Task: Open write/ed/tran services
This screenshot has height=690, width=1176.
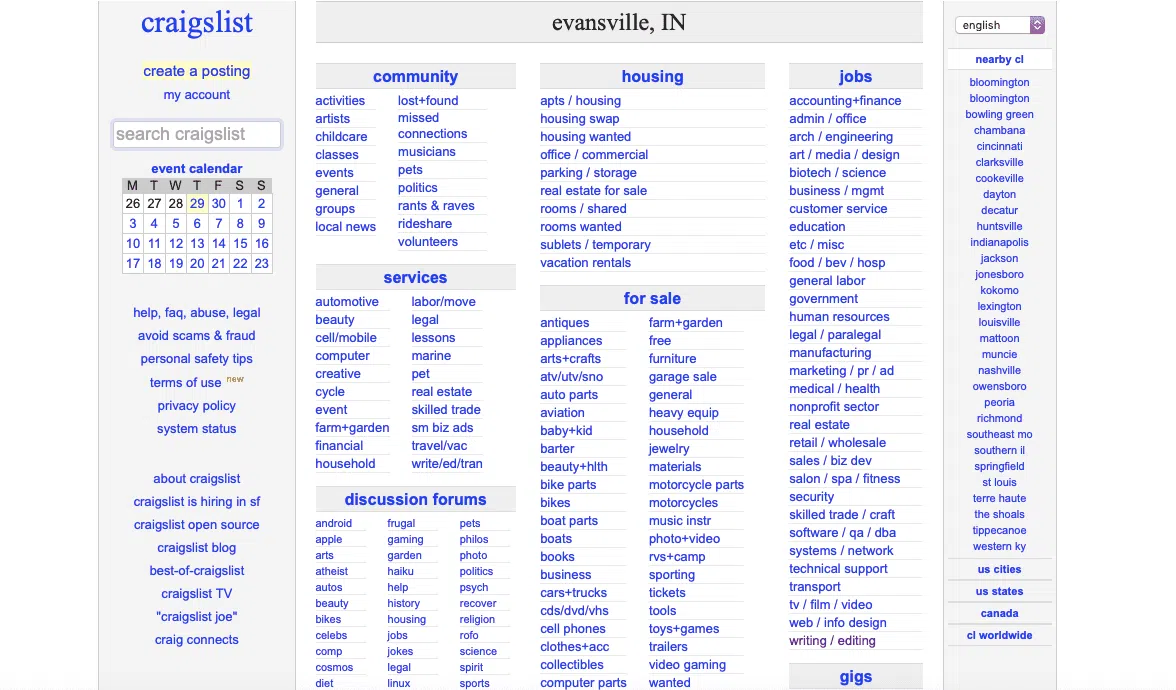Action: [446, 464]
